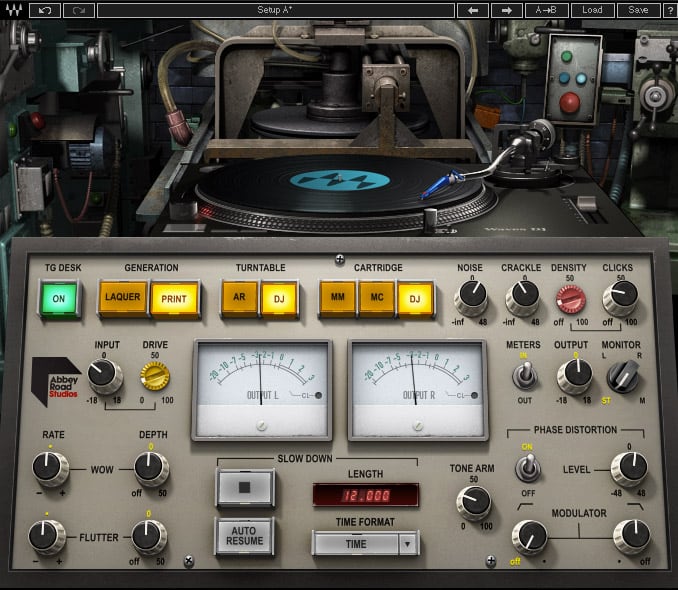Open the TIME FORMAT dropdown arrow
Screen dimensions: 678x590
pos(408,544)
